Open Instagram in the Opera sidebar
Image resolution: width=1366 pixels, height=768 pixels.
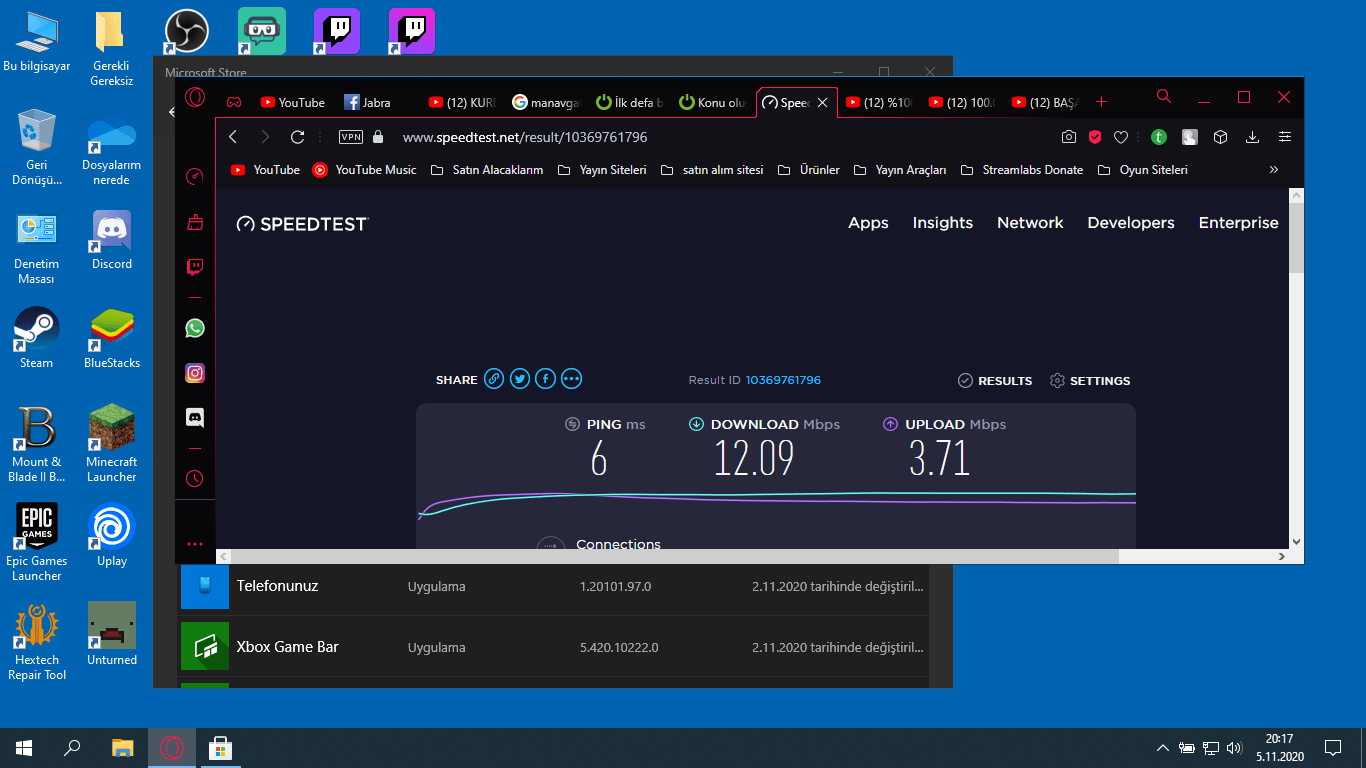195,373
